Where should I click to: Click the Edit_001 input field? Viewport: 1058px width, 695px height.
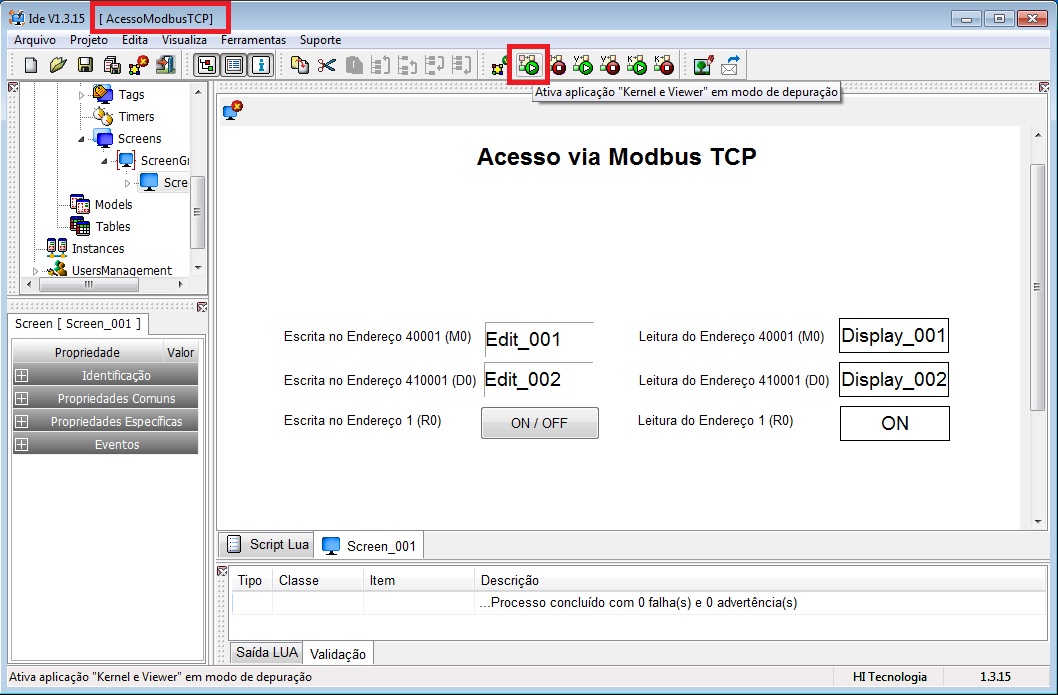coord(539,339)
